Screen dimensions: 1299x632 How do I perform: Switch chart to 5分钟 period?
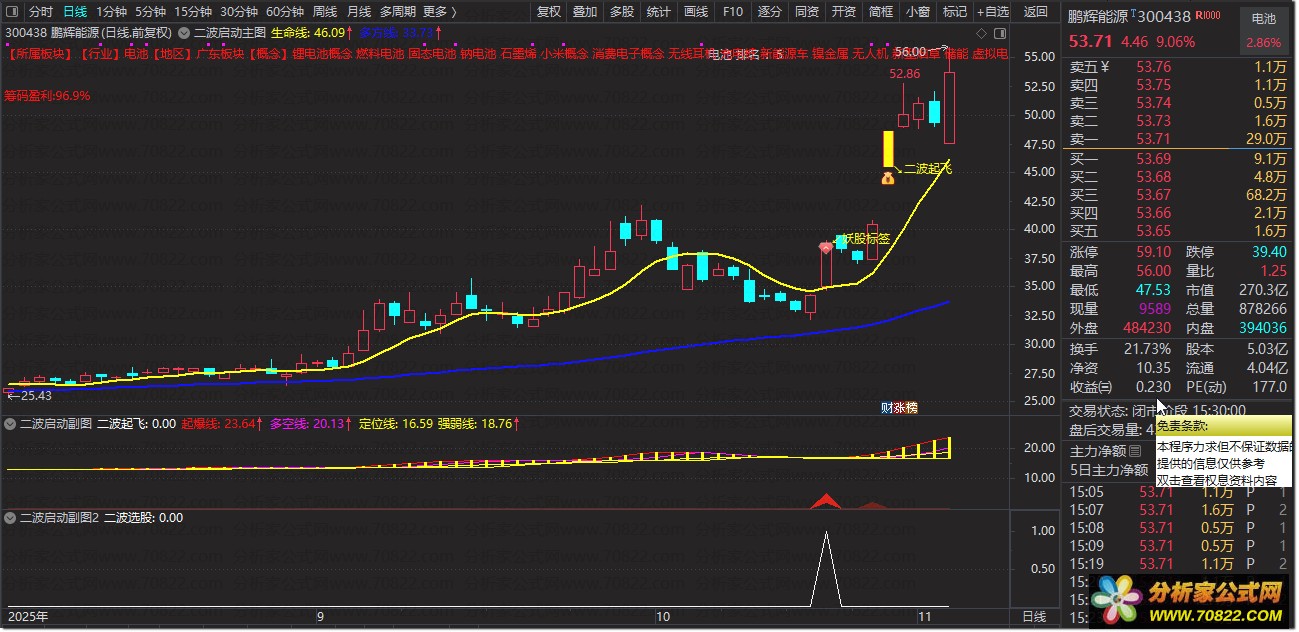click(150, 12)
